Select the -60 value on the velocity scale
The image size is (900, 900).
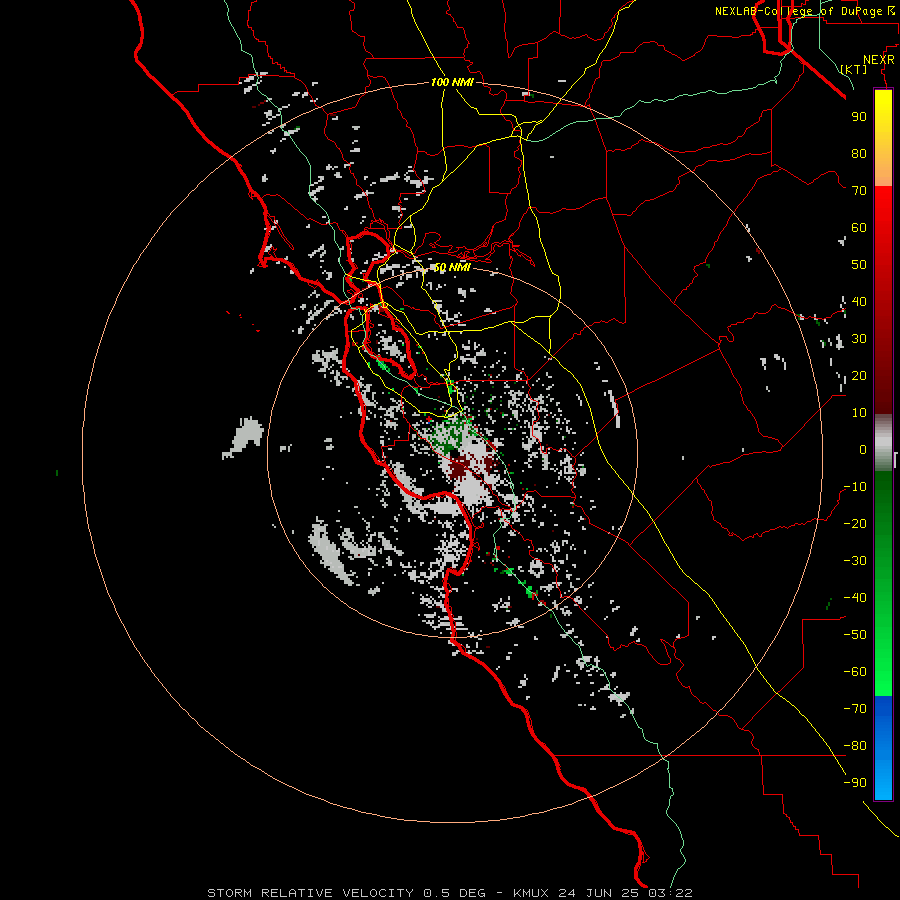point(855,672)
